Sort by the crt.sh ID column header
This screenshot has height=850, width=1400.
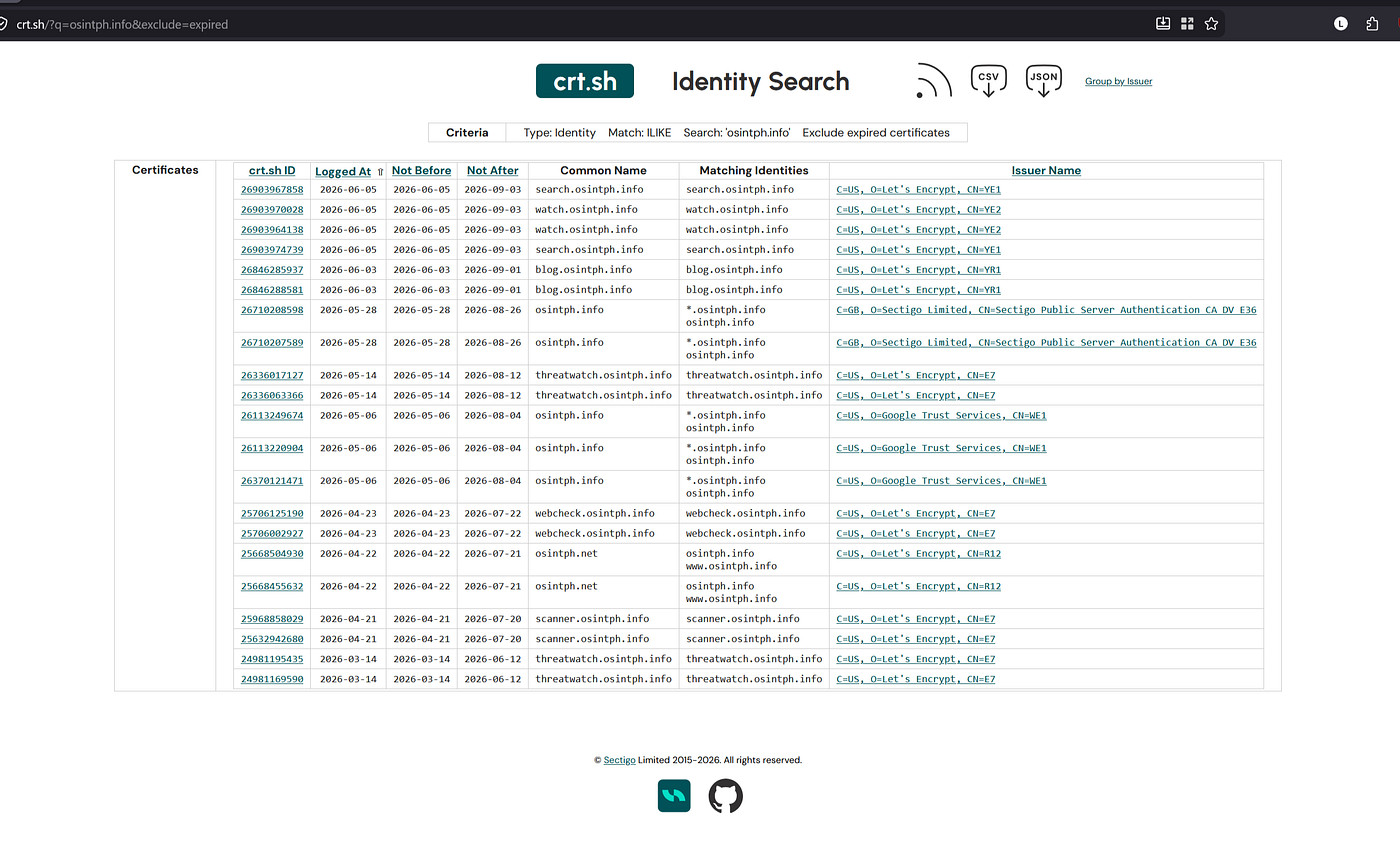tap(272, 171)
